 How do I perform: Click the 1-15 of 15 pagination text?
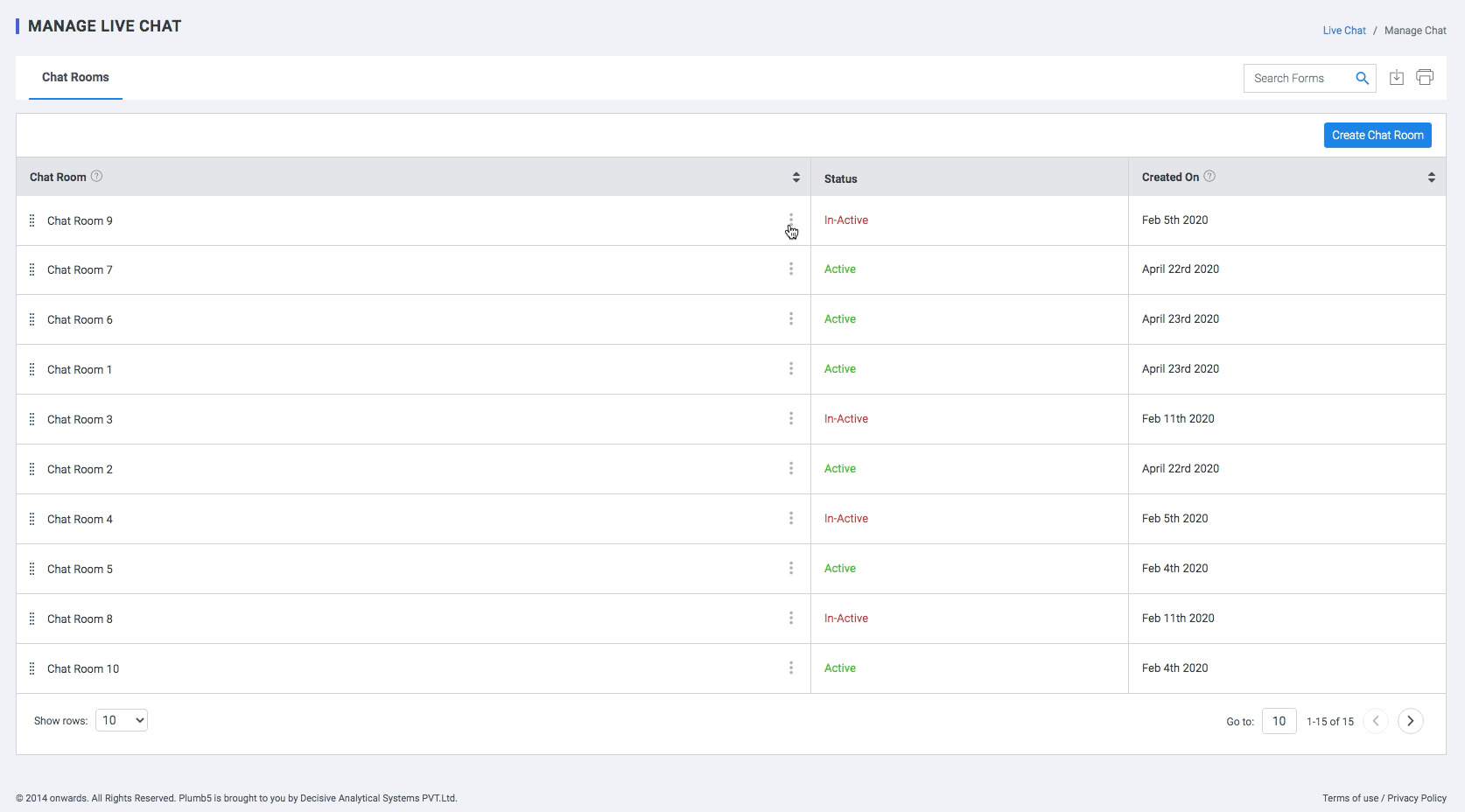[1330, 722]
